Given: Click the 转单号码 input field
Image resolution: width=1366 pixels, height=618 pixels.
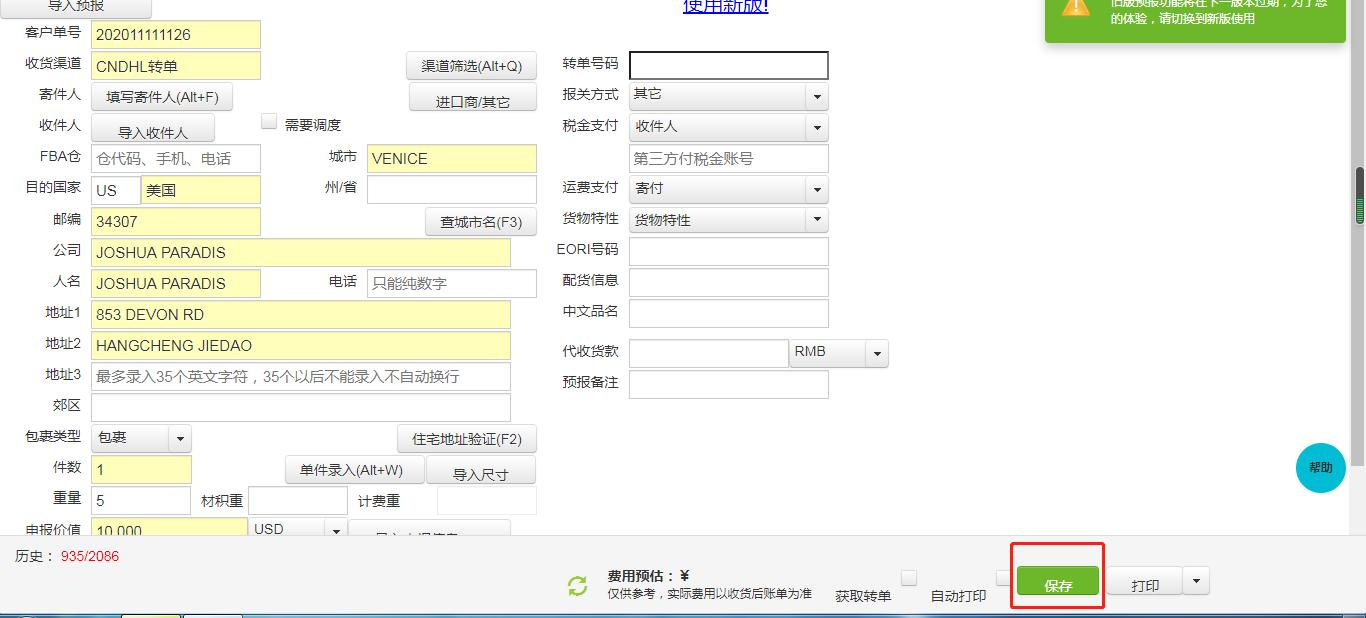Looking at the screenshot, I should [728, 65].
